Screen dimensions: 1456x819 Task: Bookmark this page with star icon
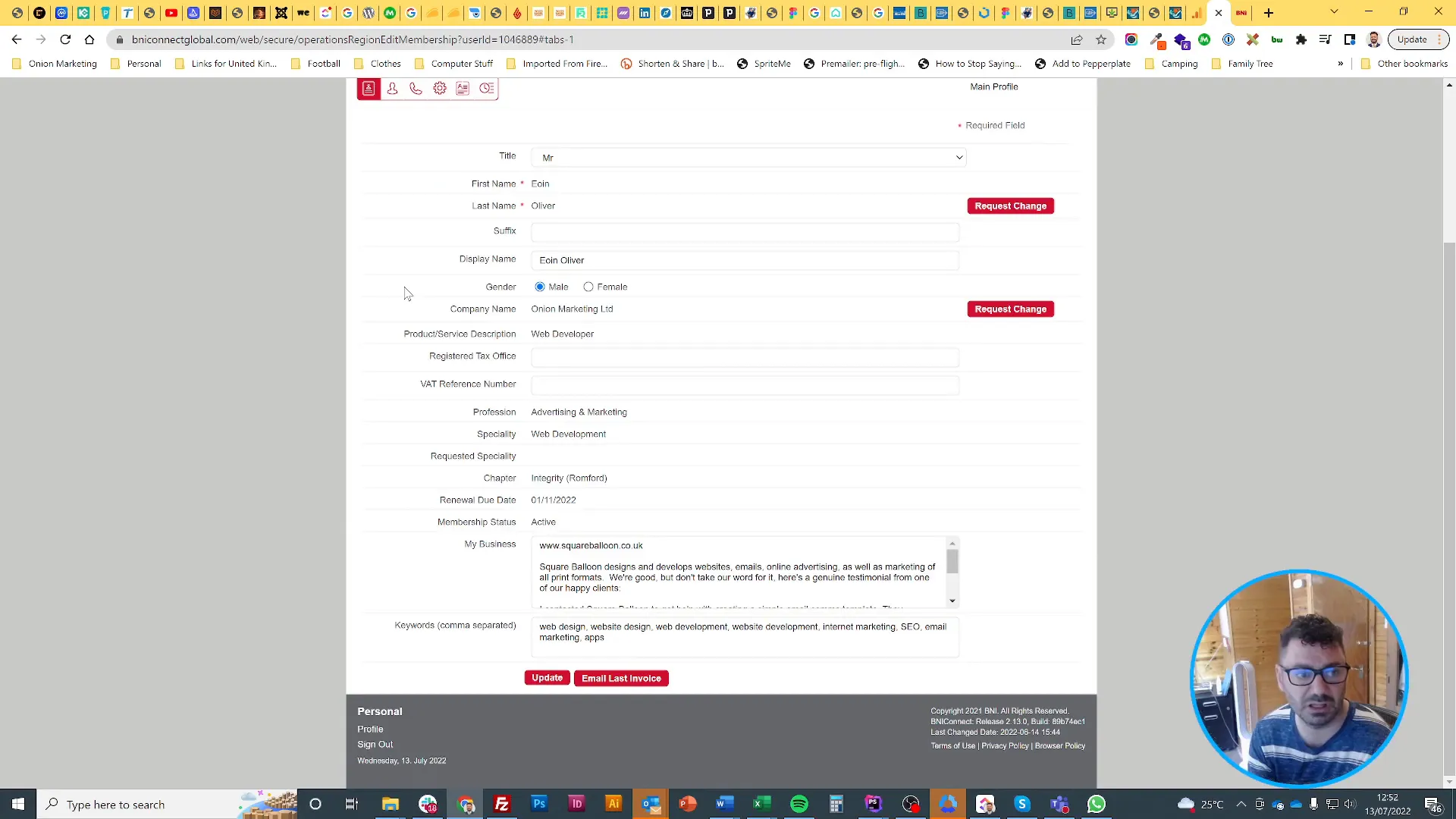coord(1101,39)
